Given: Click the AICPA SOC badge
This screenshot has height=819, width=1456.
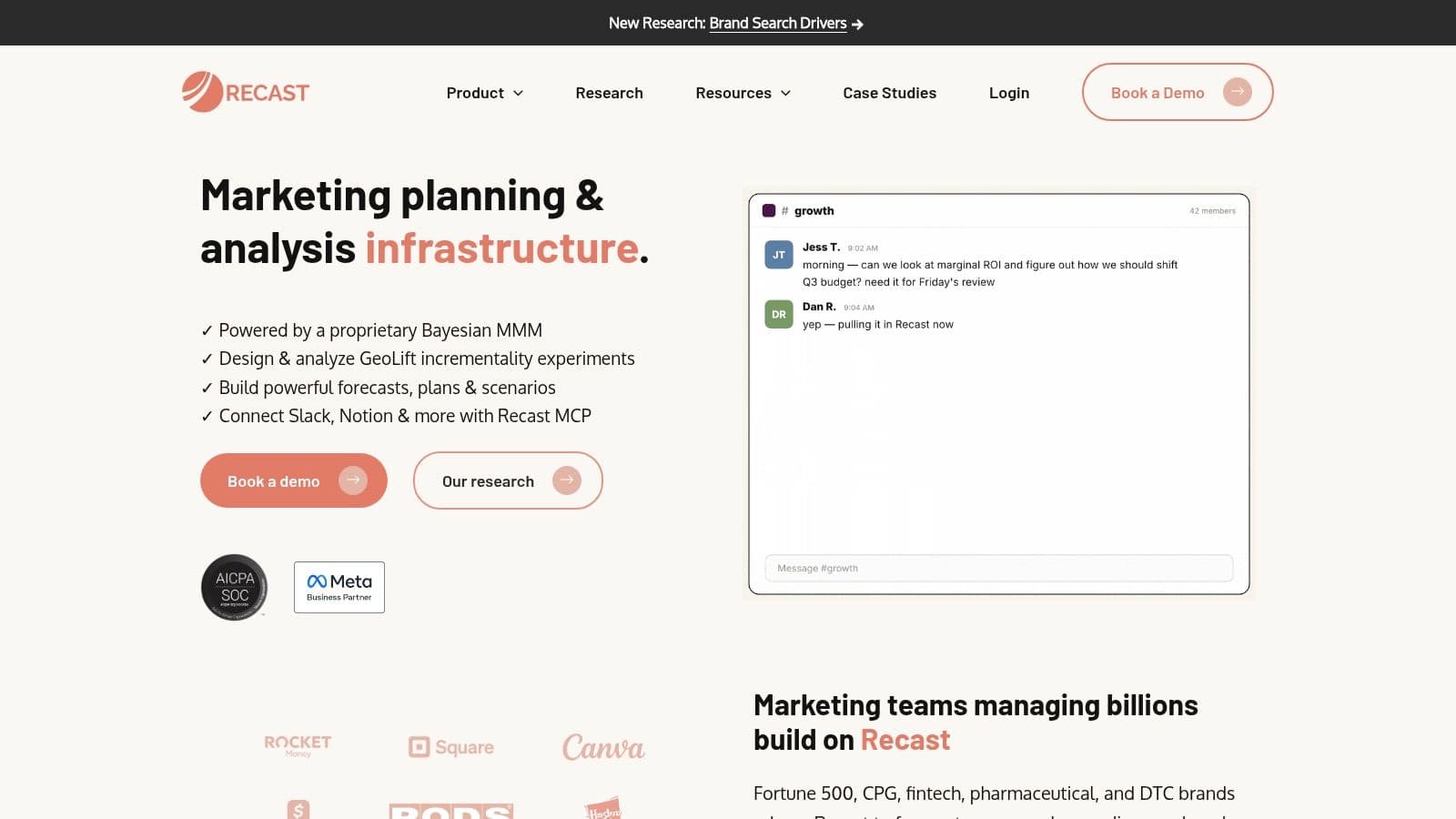Looking at the screenshot, I should coord(235,587).
